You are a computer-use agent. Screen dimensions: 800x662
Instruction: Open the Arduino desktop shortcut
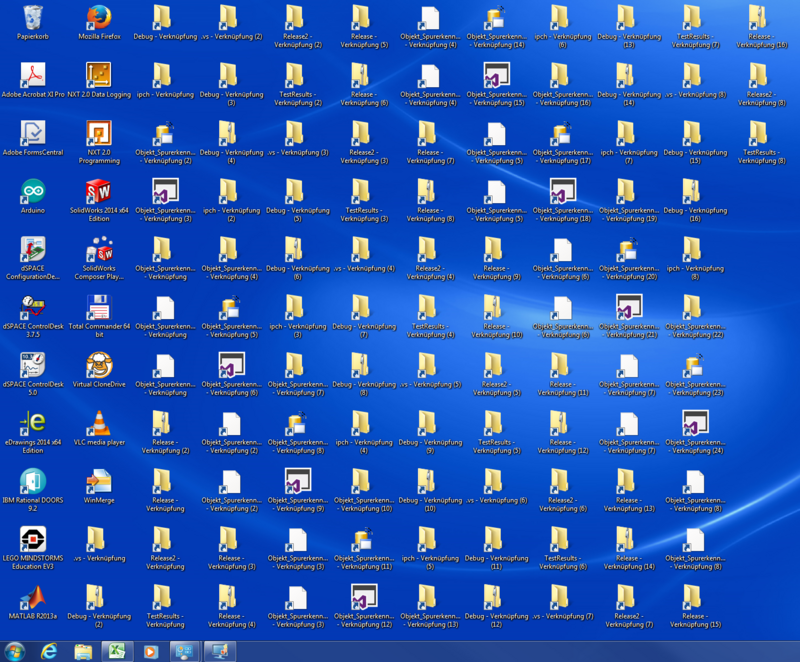(32, 192)
